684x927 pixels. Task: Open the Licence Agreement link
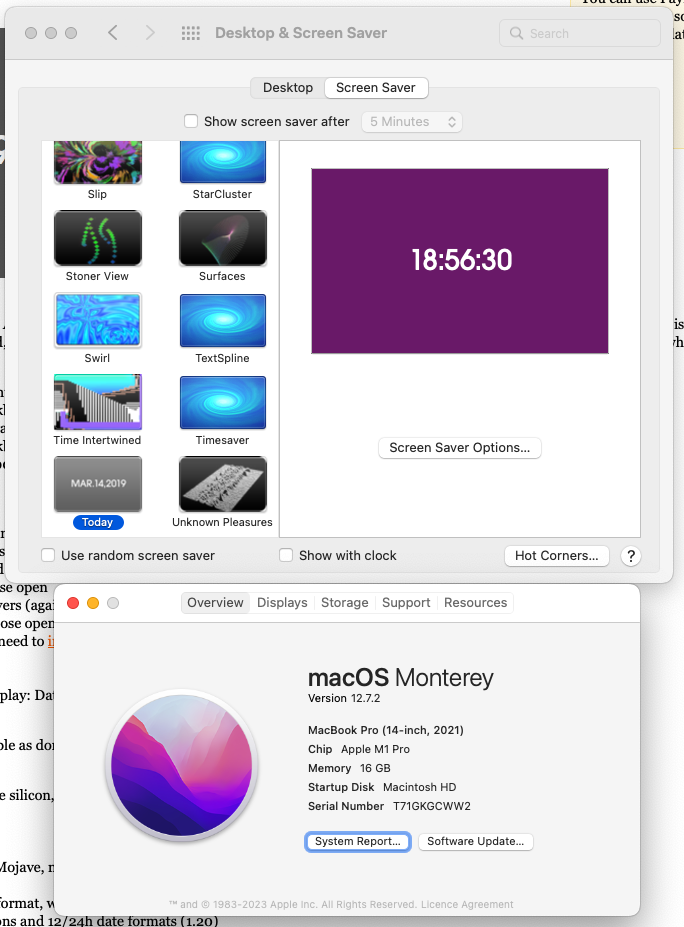pyautogui.click(x=467, y=905)
